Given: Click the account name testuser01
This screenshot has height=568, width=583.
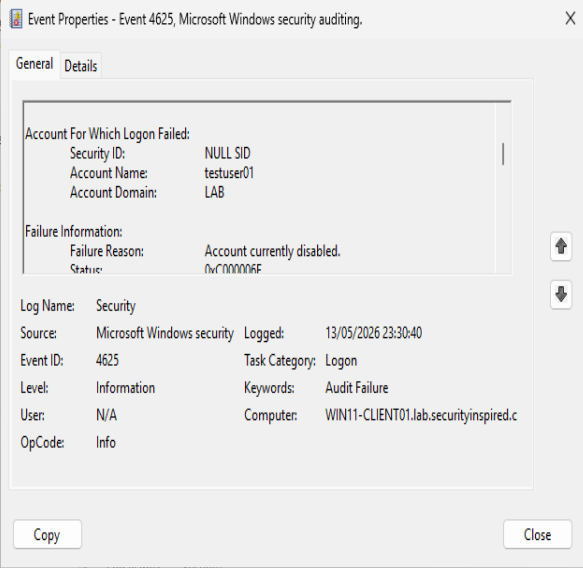Looking at the screenshot, I should point(229,173).
